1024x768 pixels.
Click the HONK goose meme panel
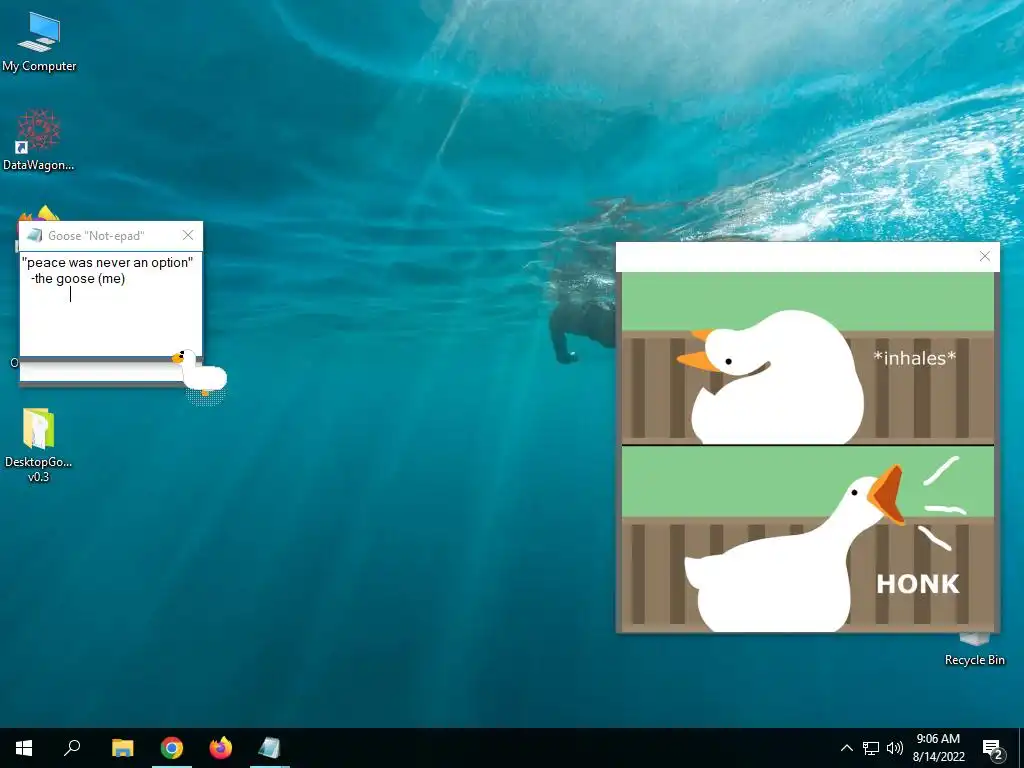[808, 539]
